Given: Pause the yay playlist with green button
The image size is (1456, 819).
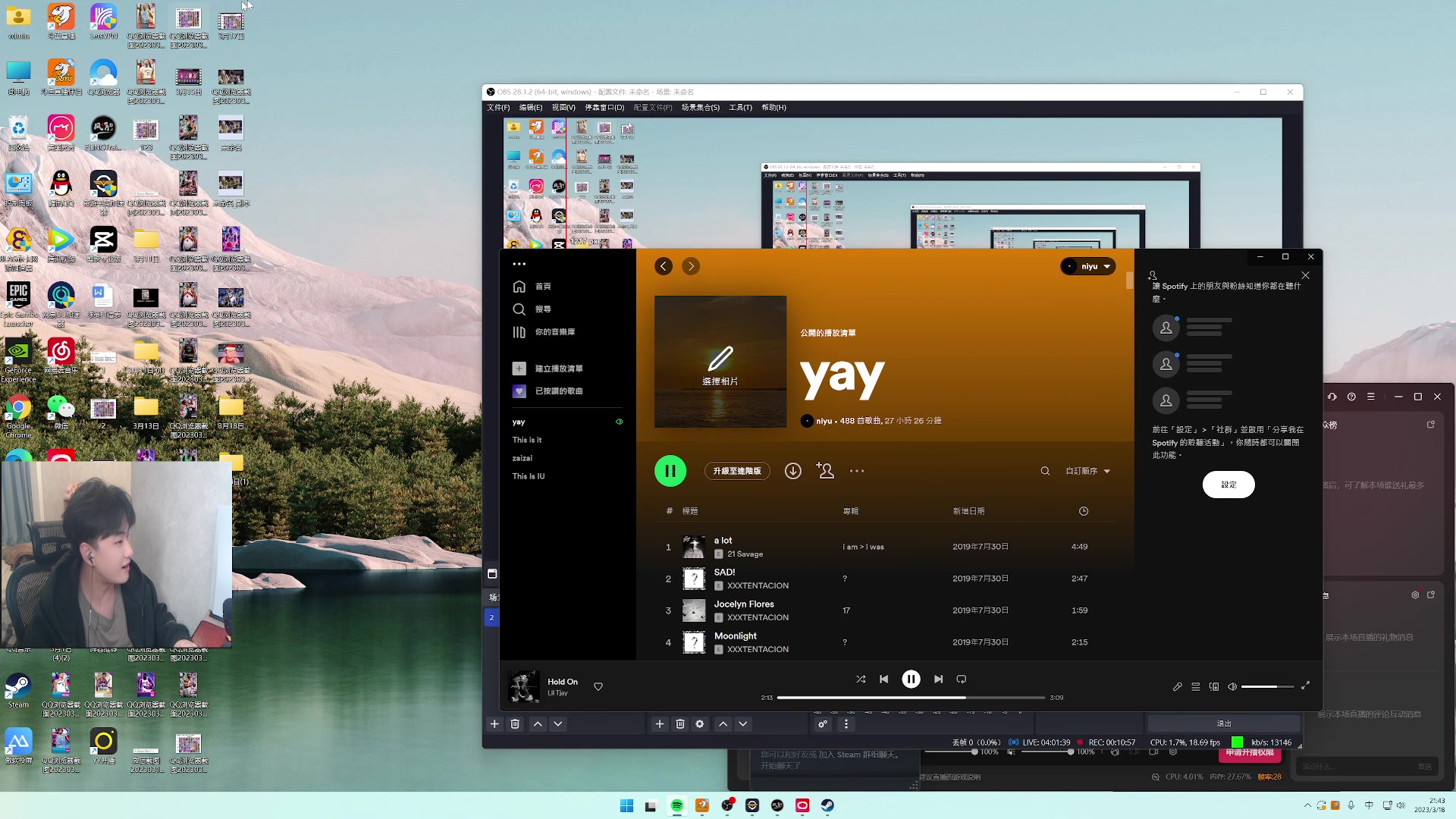Looking at the screenshot, I should pos(670,471).
